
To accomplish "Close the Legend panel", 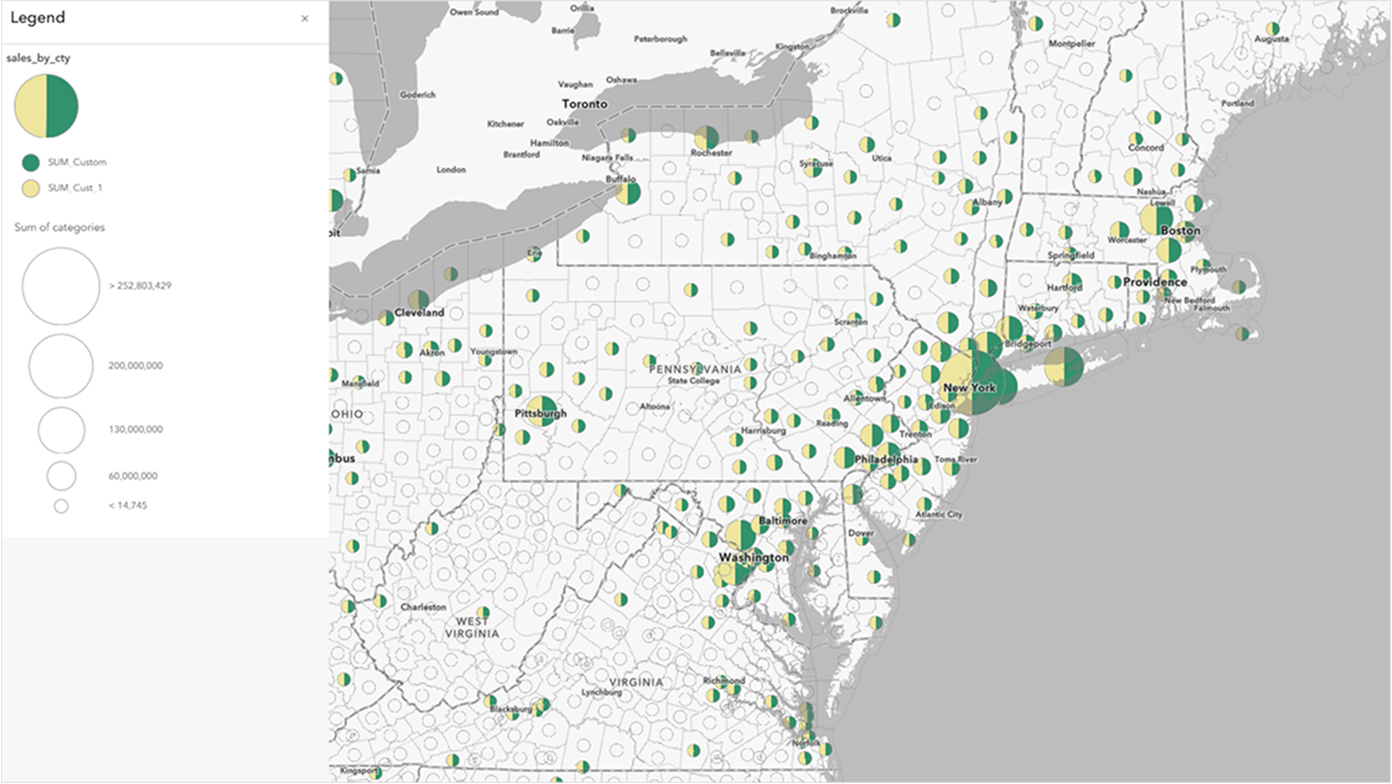I will [x=305, y=18].
